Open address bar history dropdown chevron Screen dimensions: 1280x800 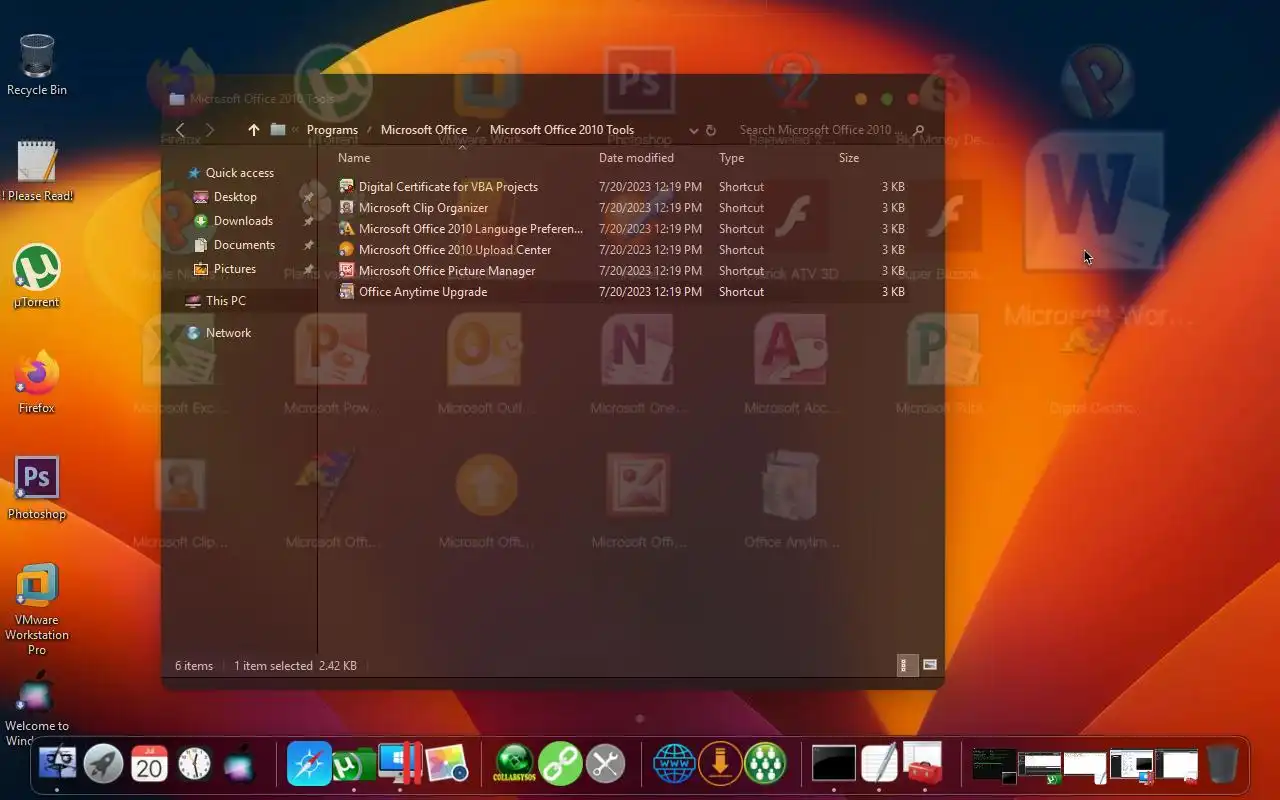(693, 130)
